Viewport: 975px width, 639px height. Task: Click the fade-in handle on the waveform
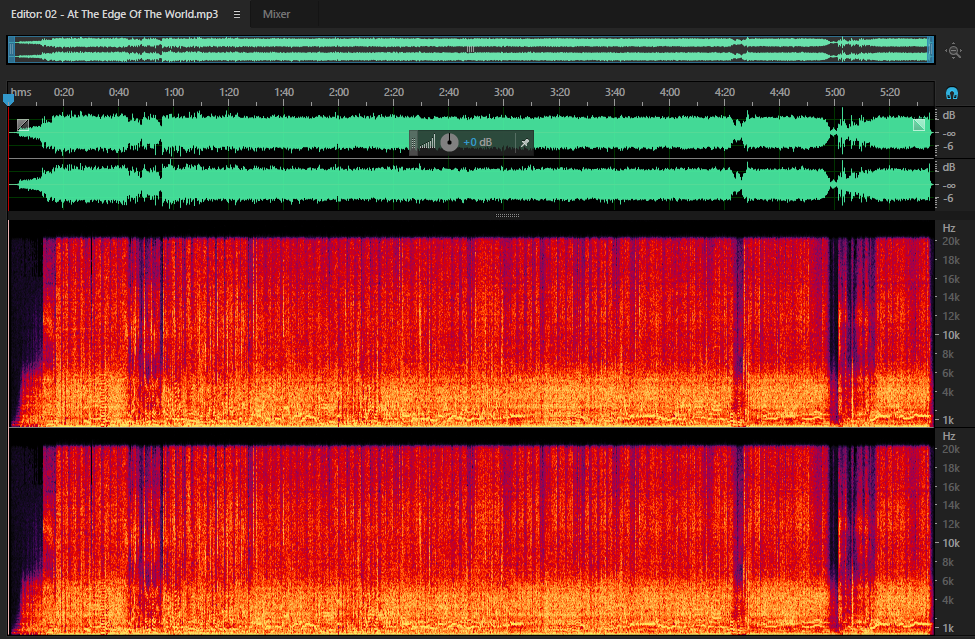[23, 125]
